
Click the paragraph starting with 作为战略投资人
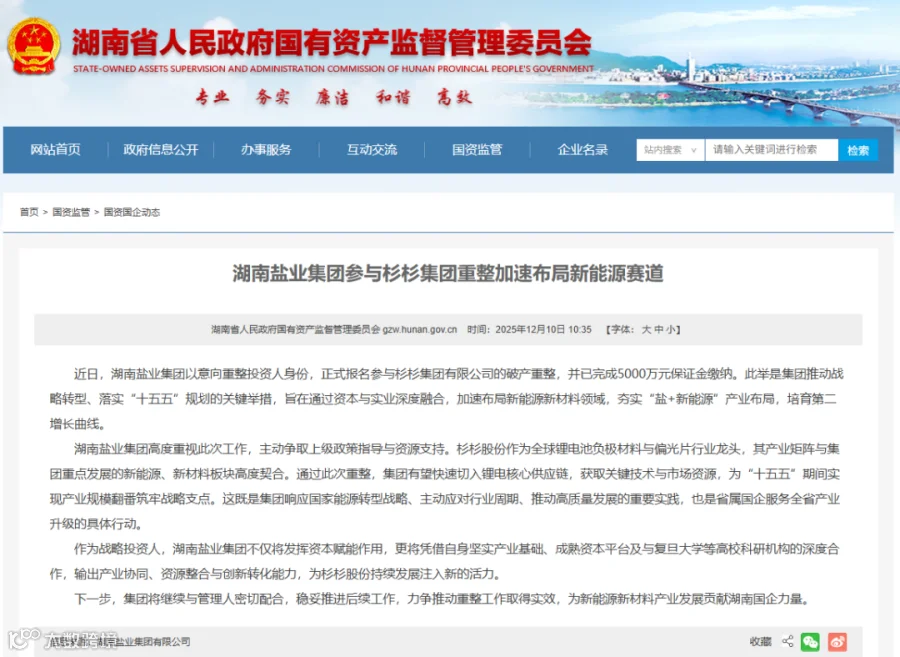tap(445, 561)
